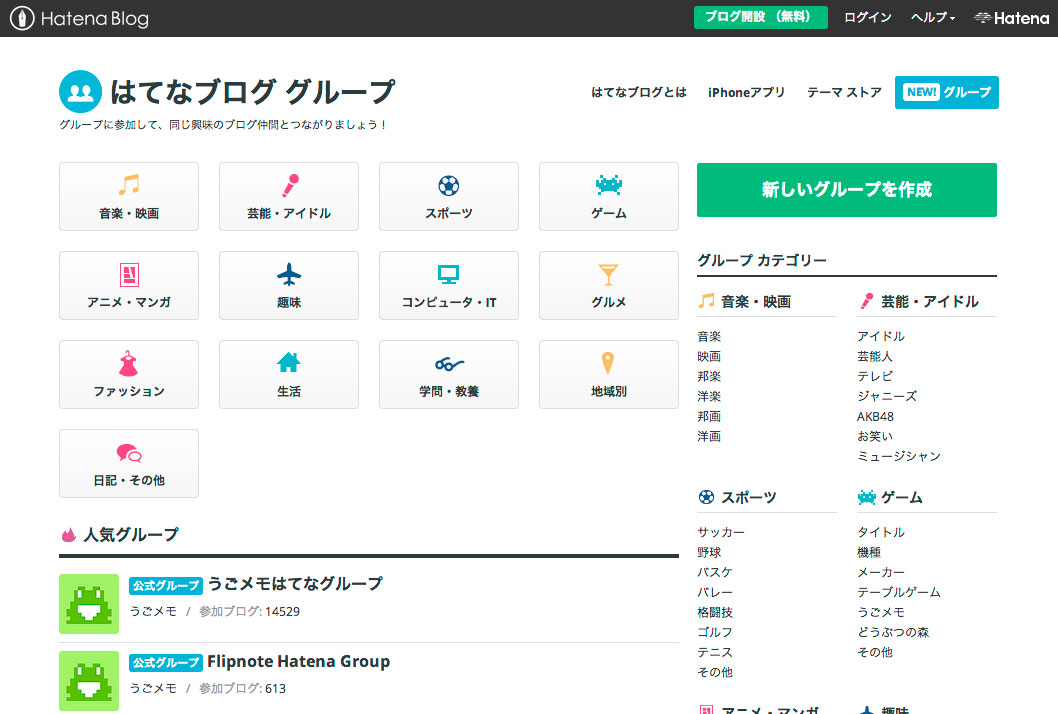Open the Hatena Blog logo in header
This screenshot has width=1058, height=714.
pyautogui.click(x=79, y=18)
